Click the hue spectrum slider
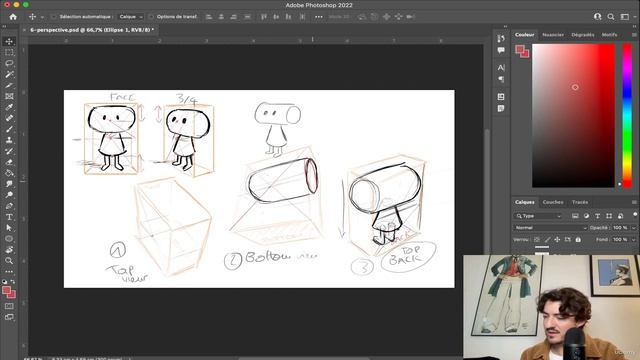The width and height of the screenshot is (640, 360). 627,116
